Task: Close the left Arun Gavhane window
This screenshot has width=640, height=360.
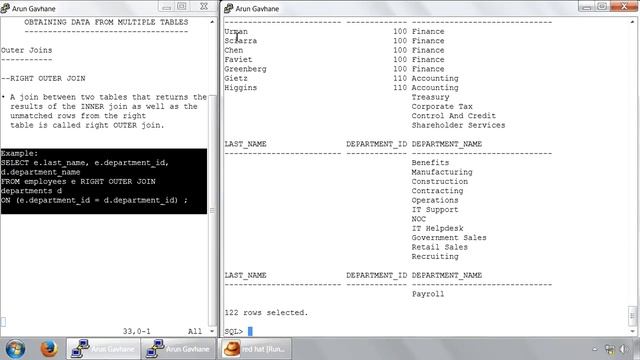Action: (204, 7)
